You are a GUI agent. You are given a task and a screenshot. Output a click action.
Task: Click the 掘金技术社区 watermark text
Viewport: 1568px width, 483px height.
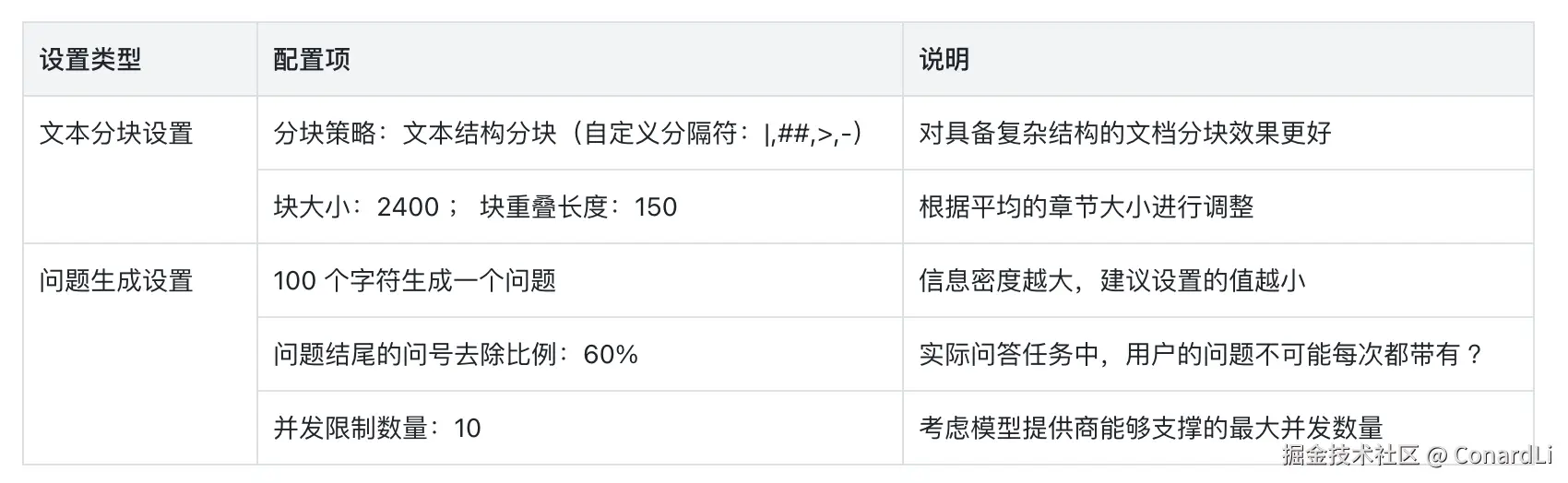tap(1349, 455)
